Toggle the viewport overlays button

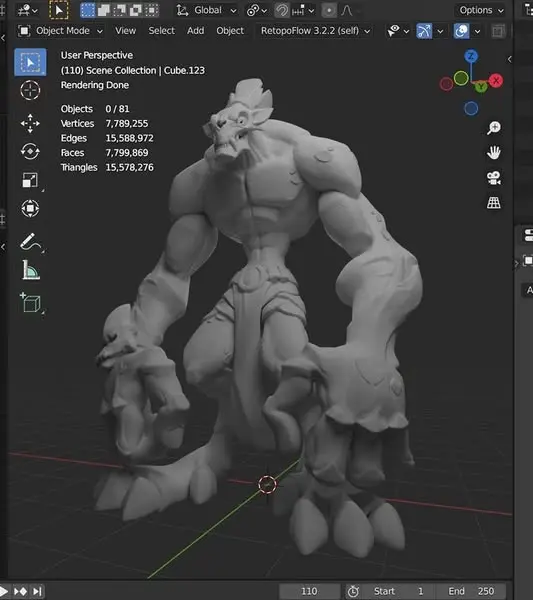click(x=461, y=31)
